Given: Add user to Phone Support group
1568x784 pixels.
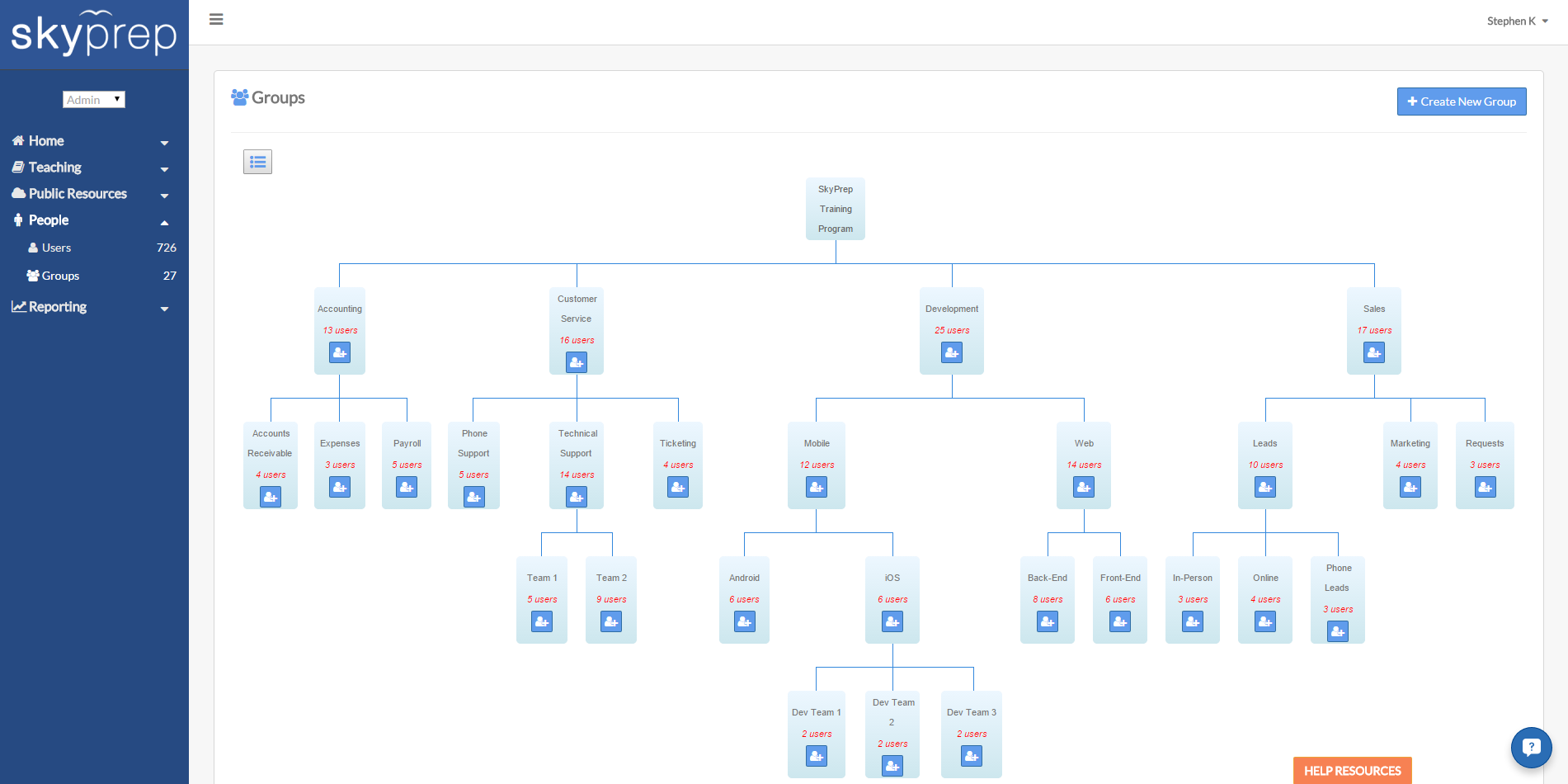Looking at the screenshot, I should click(x=474, y=497).
